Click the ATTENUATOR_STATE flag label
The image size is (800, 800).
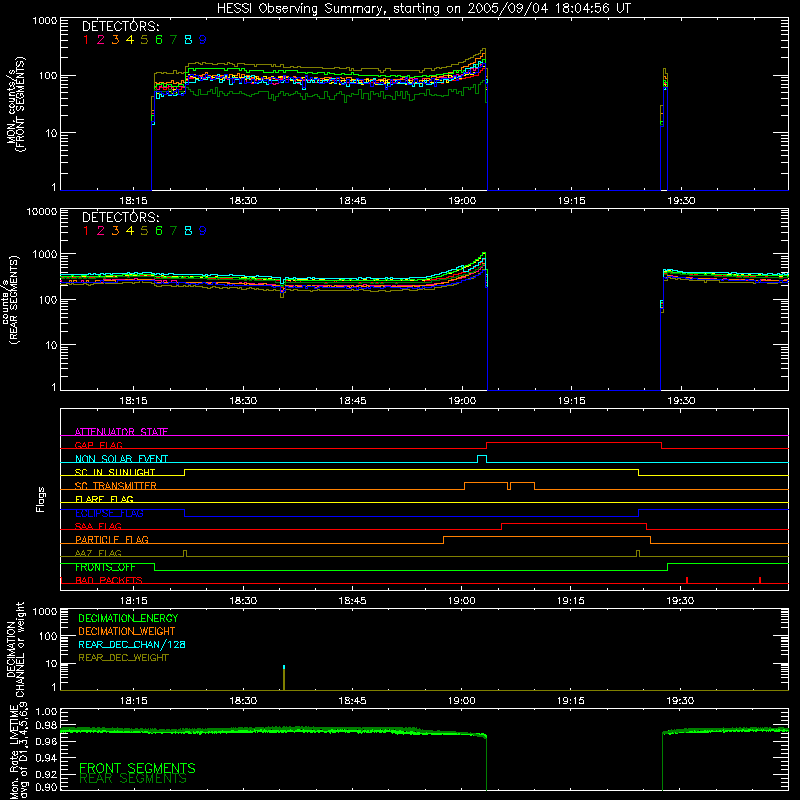[121, 432]
